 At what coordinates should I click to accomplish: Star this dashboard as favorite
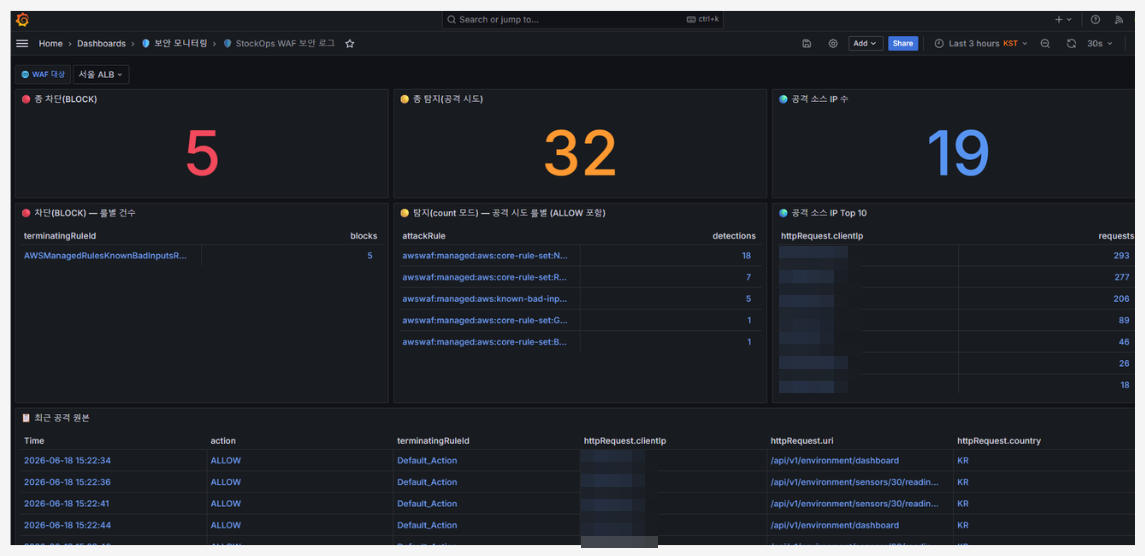[x=350, y=44]
